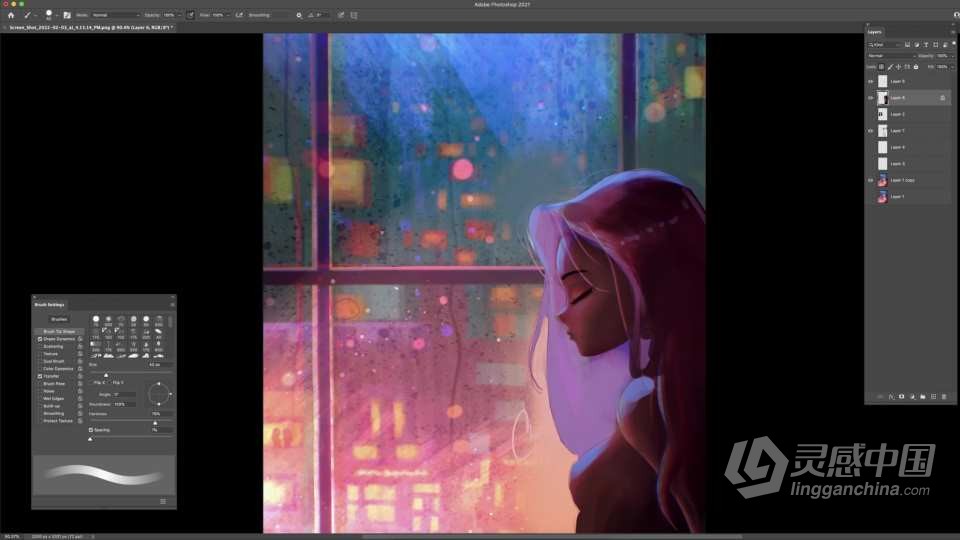
Task: Lock all padlock icon
Action: (x=916, y=67)
